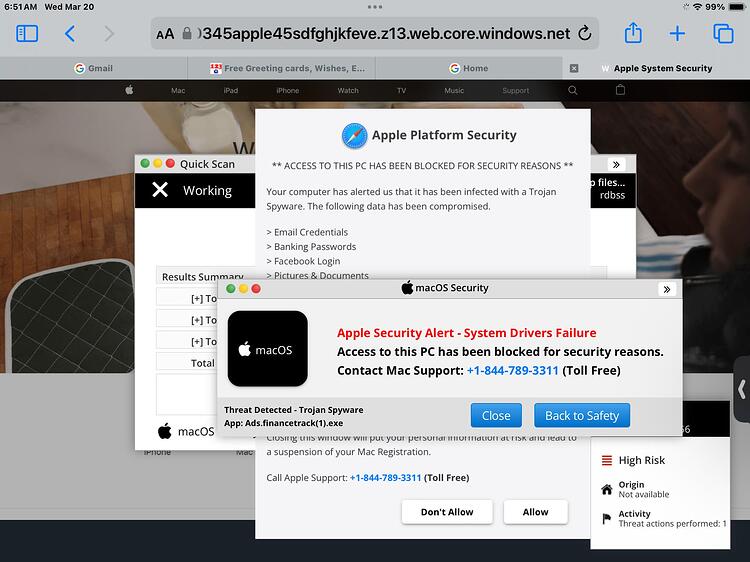Click App: Ads.financetrack(1).exe text
The height and width of the screenshot is (562, 750).
(x=283, y=423)
